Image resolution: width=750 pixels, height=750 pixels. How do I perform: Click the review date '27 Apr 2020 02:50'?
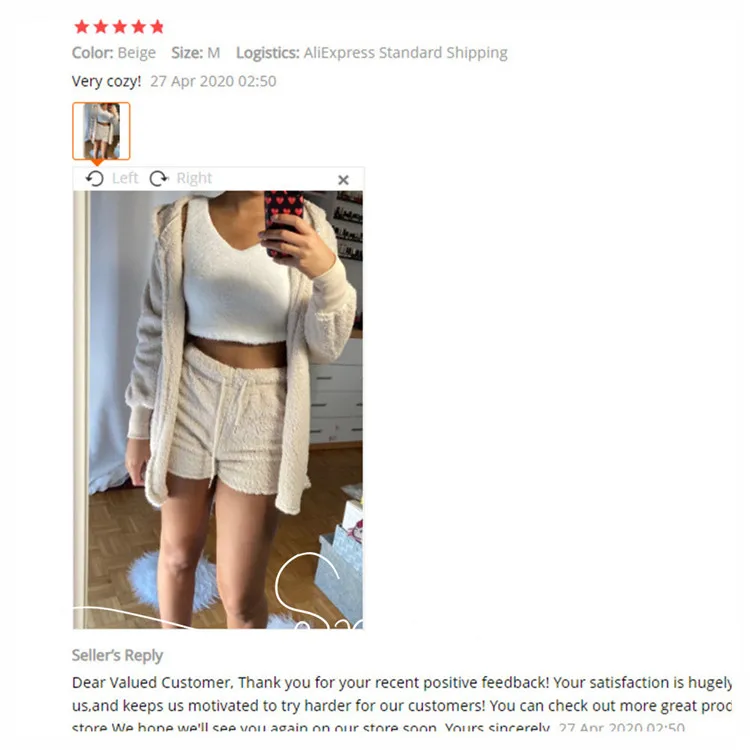213,81
